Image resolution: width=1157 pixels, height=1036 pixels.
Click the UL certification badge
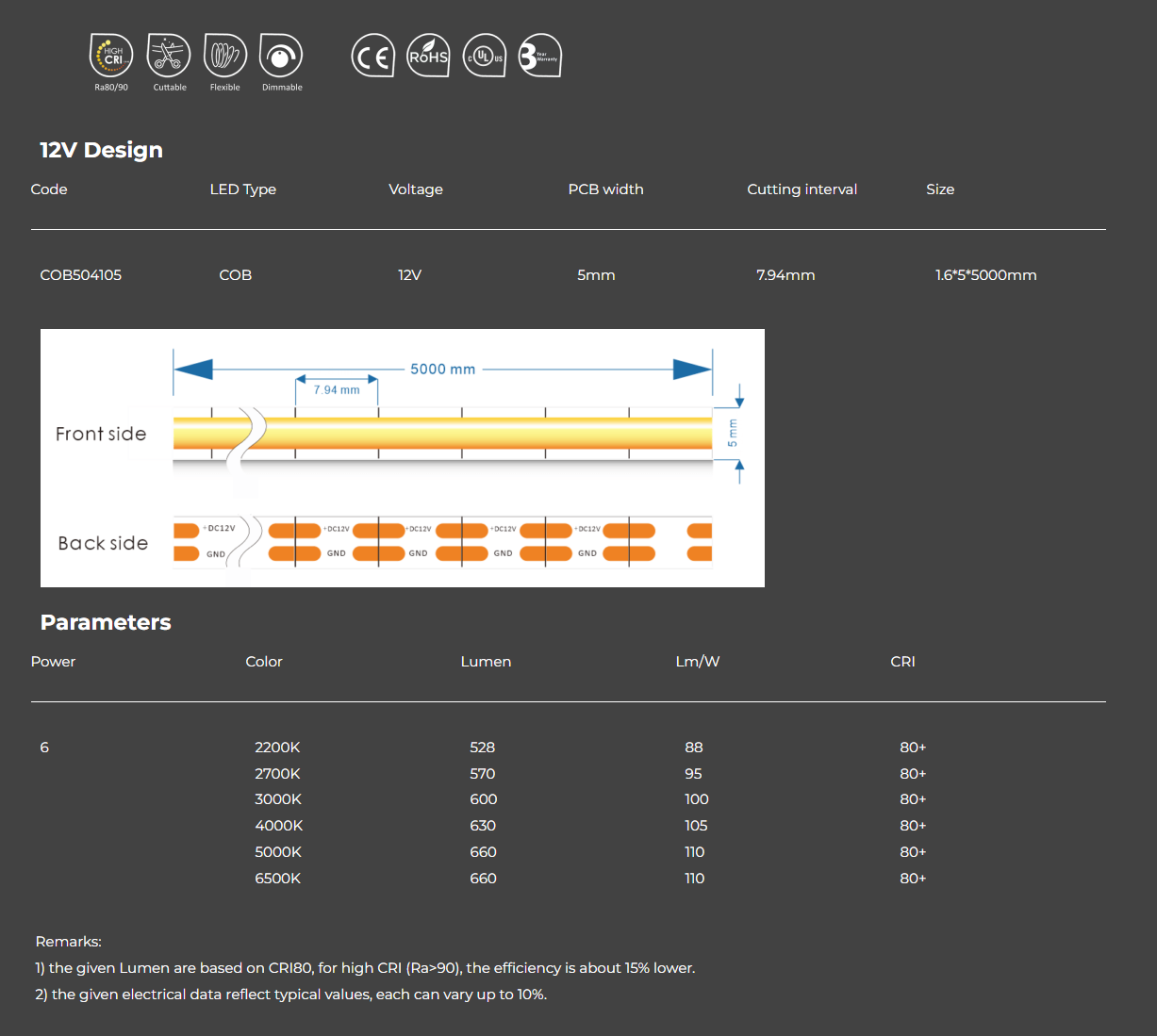[485, 57]
